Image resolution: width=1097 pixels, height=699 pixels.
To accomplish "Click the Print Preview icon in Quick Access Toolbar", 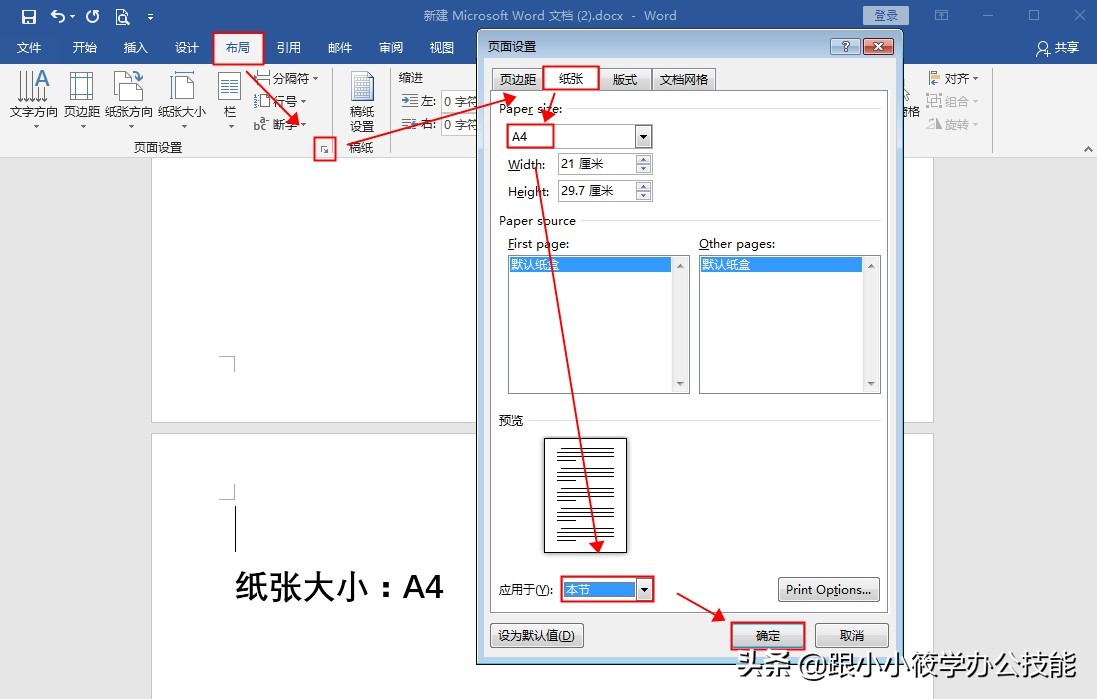I will click(121, 16).
